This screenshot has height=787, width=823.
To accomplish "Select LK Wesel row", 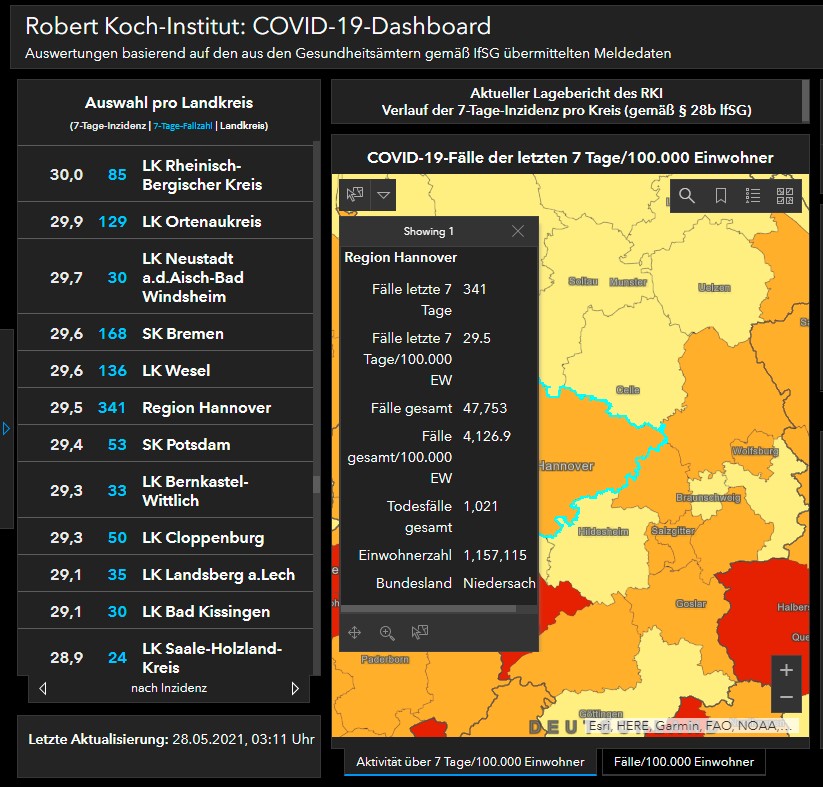I will pos(165,370).
